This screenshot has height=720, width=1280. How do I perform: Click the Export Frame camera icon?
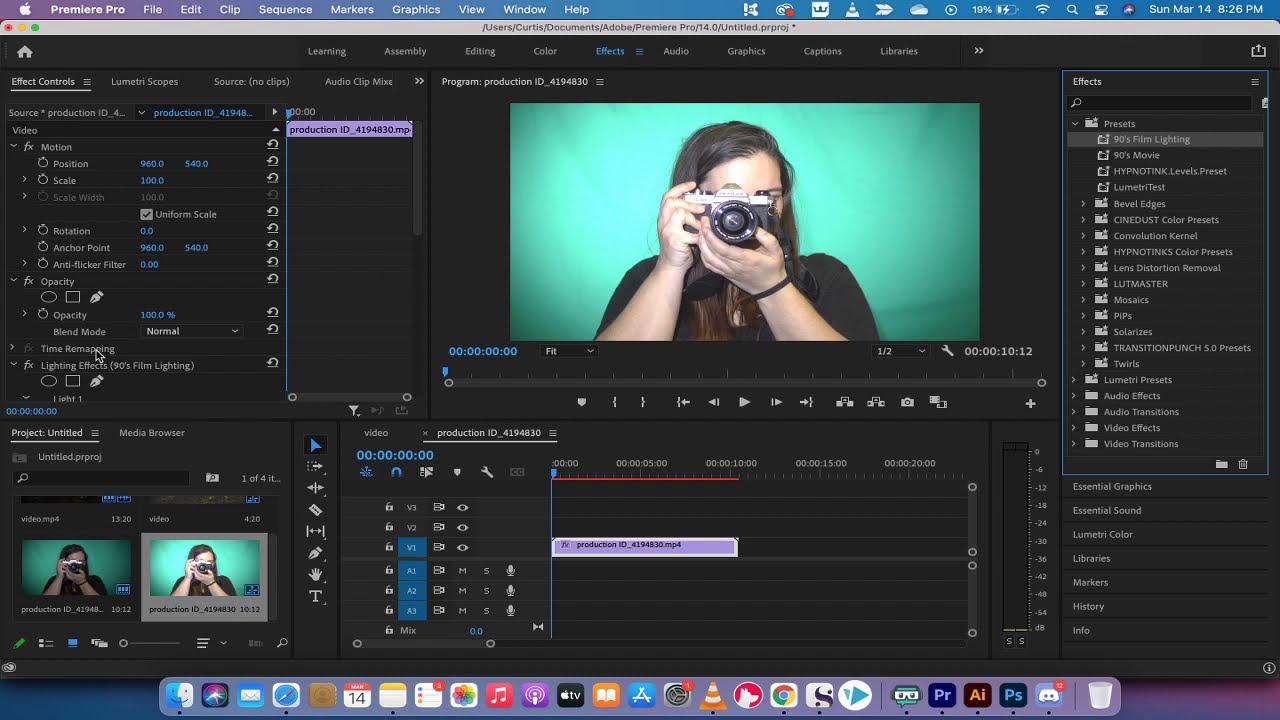pyautogui.click(x=907, y=402)
